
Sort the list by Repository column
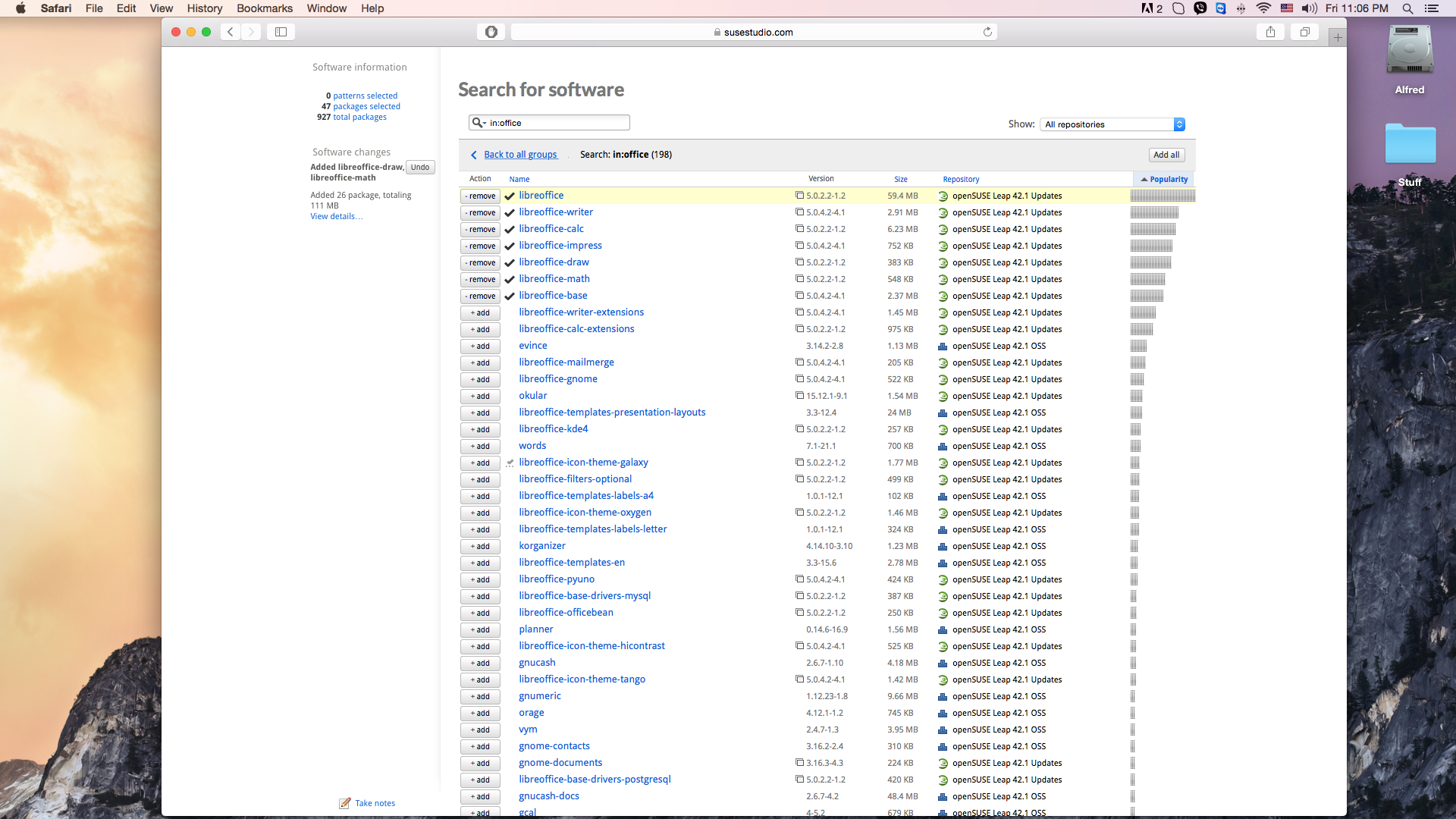(x=961, y=179)
